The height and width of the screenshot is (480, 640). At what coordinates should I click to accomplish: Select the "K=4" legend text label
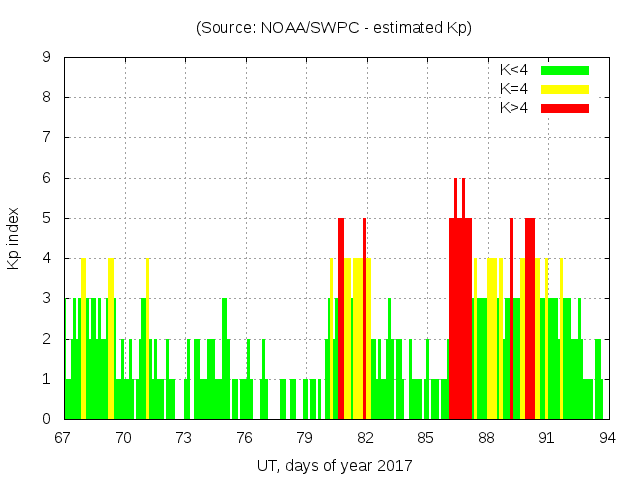(514, 89)
